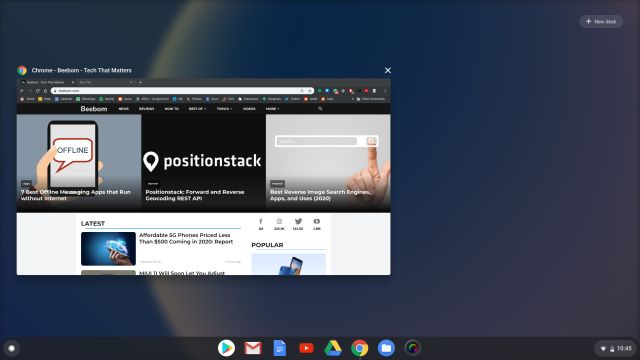Open the Google Play Store from the shelf
640x360 pixels.
coord(226,348)
